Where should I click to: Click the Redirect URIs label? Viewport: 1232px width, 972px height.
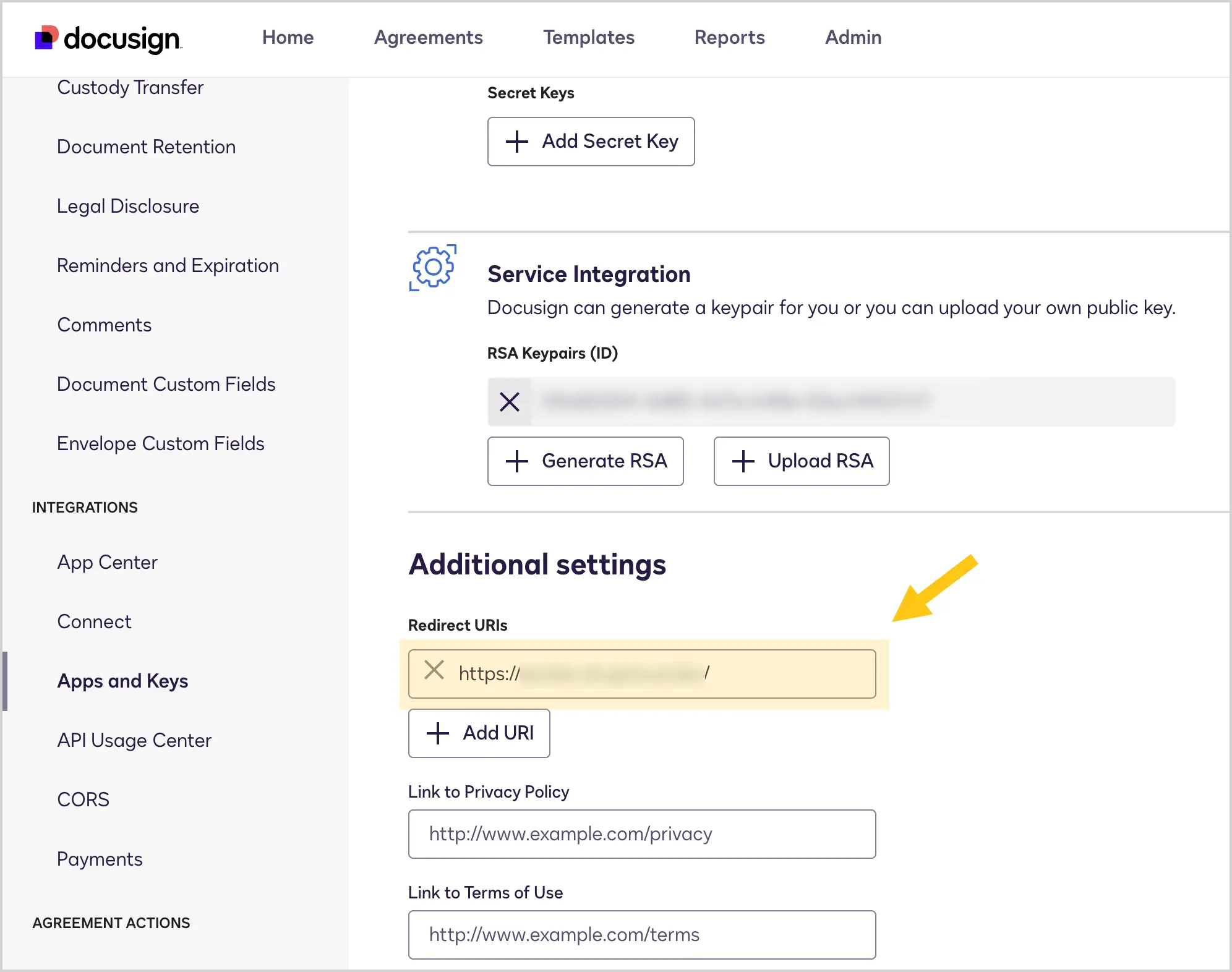[x=458, y=626]
